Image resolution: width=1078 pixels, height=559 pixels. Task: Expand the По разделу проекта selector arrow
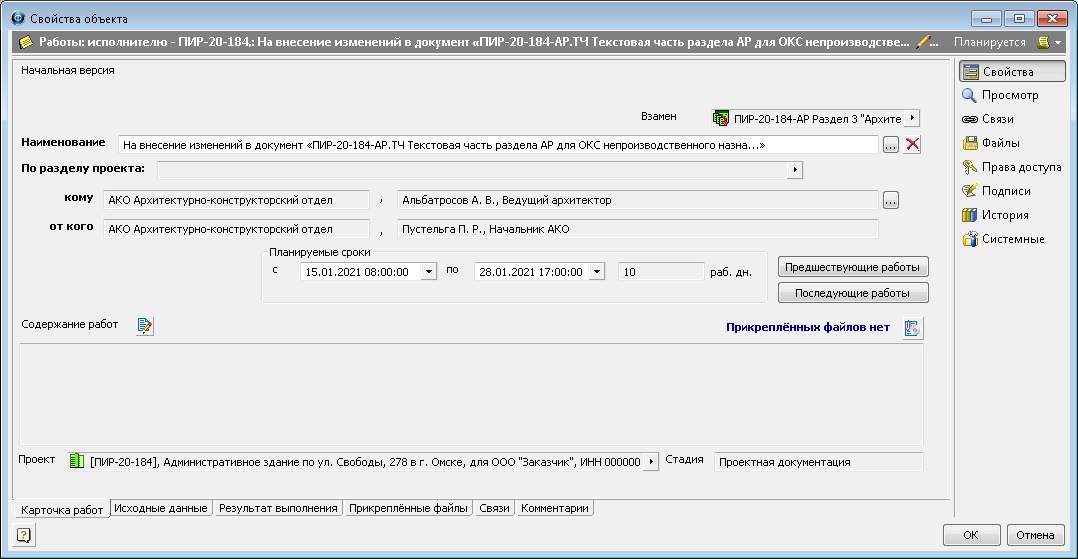pyautogui.click(x=795, y=170)
